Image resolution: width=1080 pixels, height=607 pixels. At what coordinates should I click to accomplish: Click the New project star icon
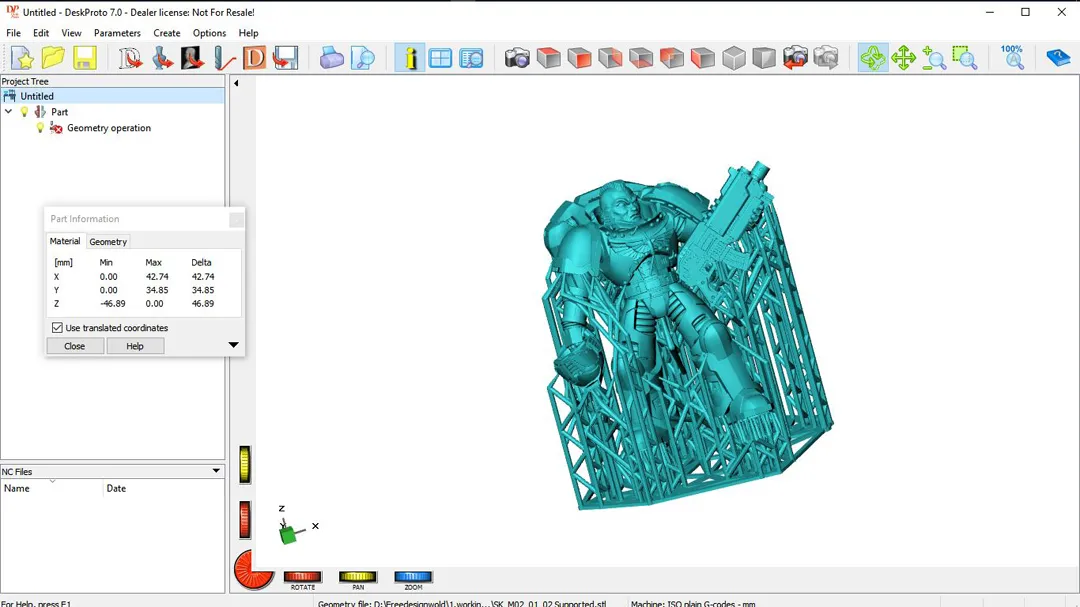[x=22, y=58]
